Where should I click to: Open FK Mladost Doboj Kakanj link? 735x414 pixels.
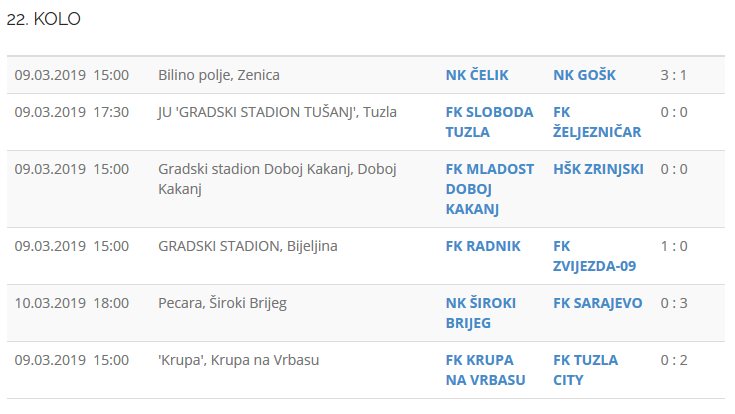pyautogui.click(x=489, y=188)
